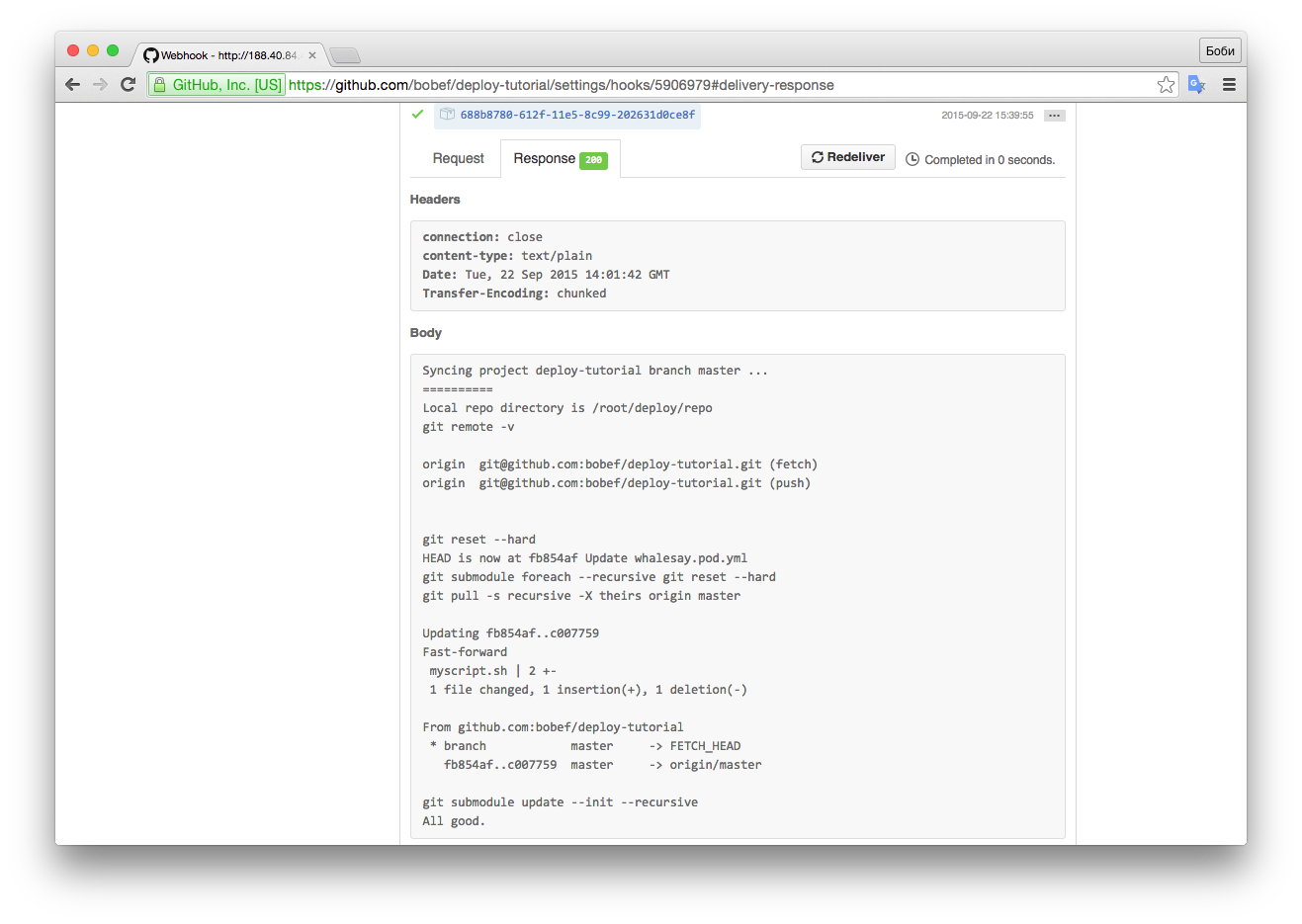Click 'Updating fb854af..c007759' line

(511, 633)
